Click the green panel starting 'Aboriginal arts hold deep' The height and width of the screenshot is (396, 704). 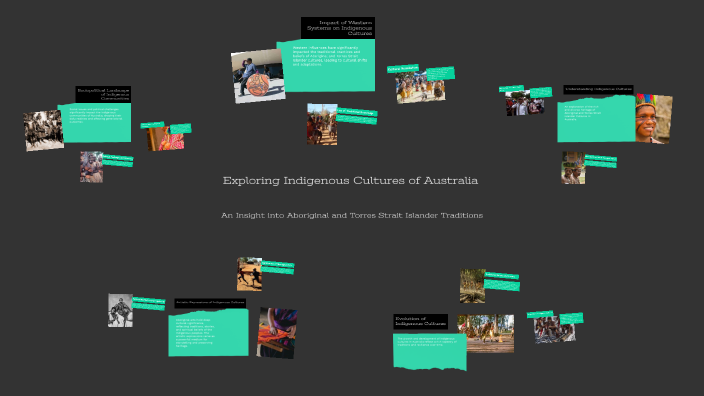point(208,333)
